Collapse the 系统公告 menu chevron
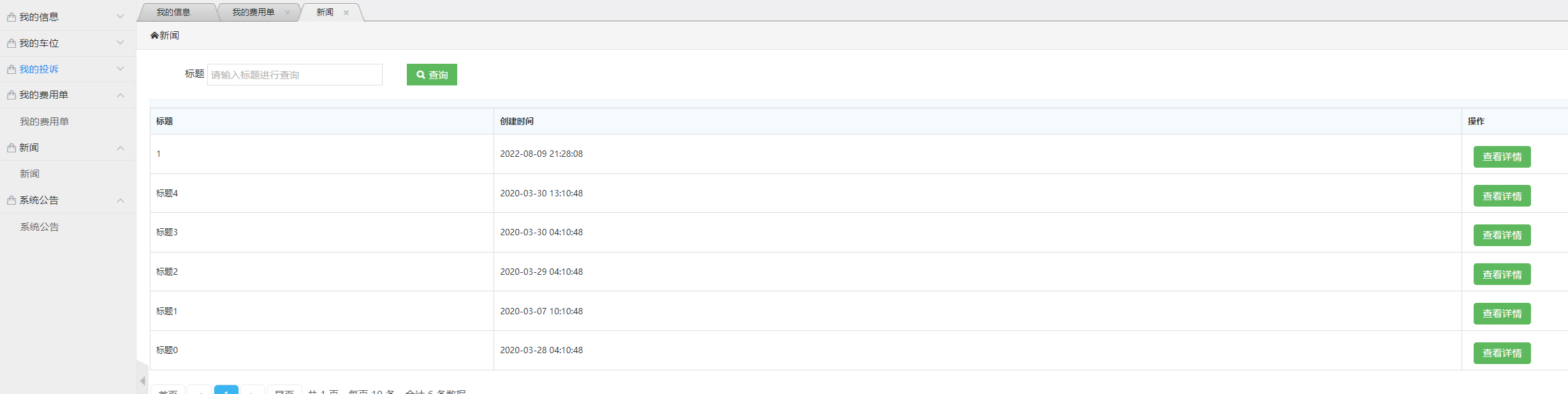 coord(120,200)
